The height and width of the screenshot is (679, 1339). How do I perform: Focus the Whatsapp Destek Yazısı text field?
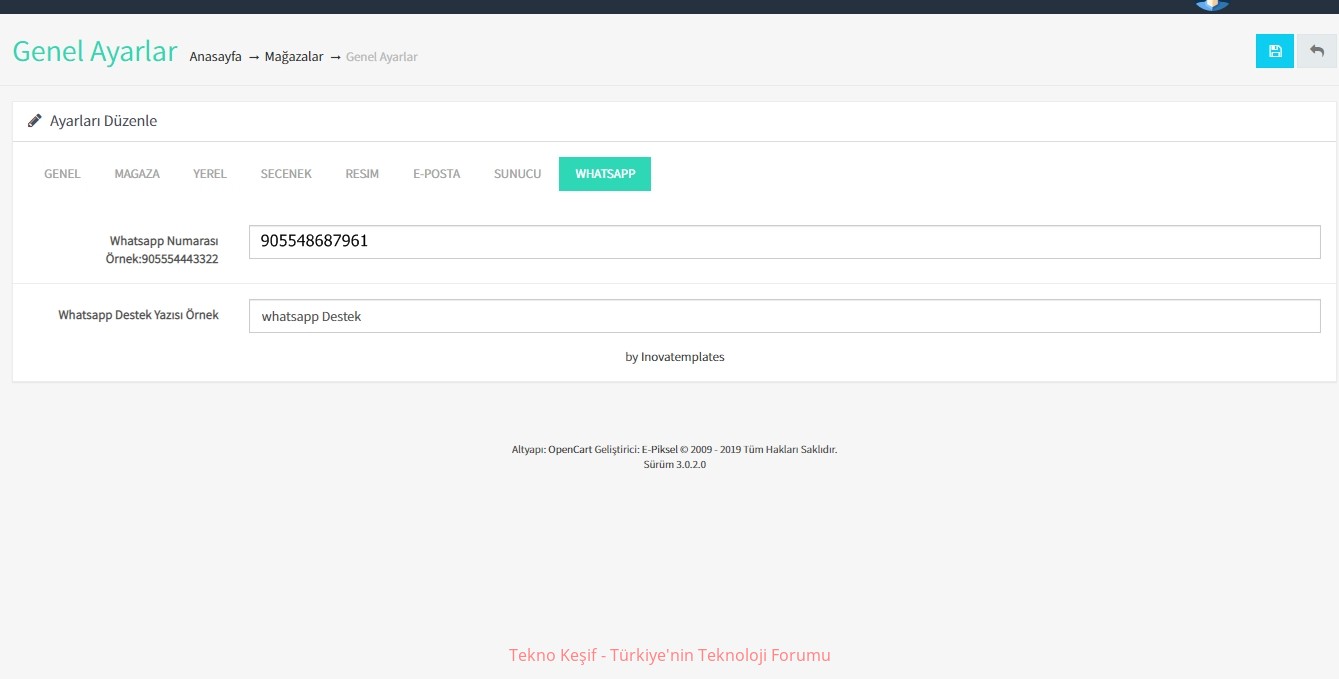pos(785,316)
